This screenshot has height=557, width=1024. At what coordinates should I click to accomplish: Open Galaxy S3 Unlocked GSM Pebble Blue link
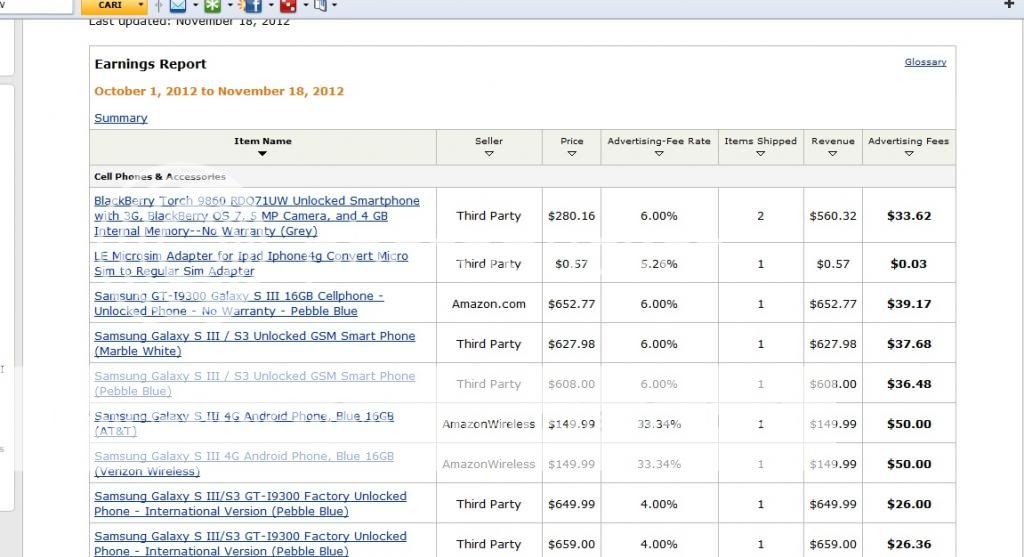255,383
